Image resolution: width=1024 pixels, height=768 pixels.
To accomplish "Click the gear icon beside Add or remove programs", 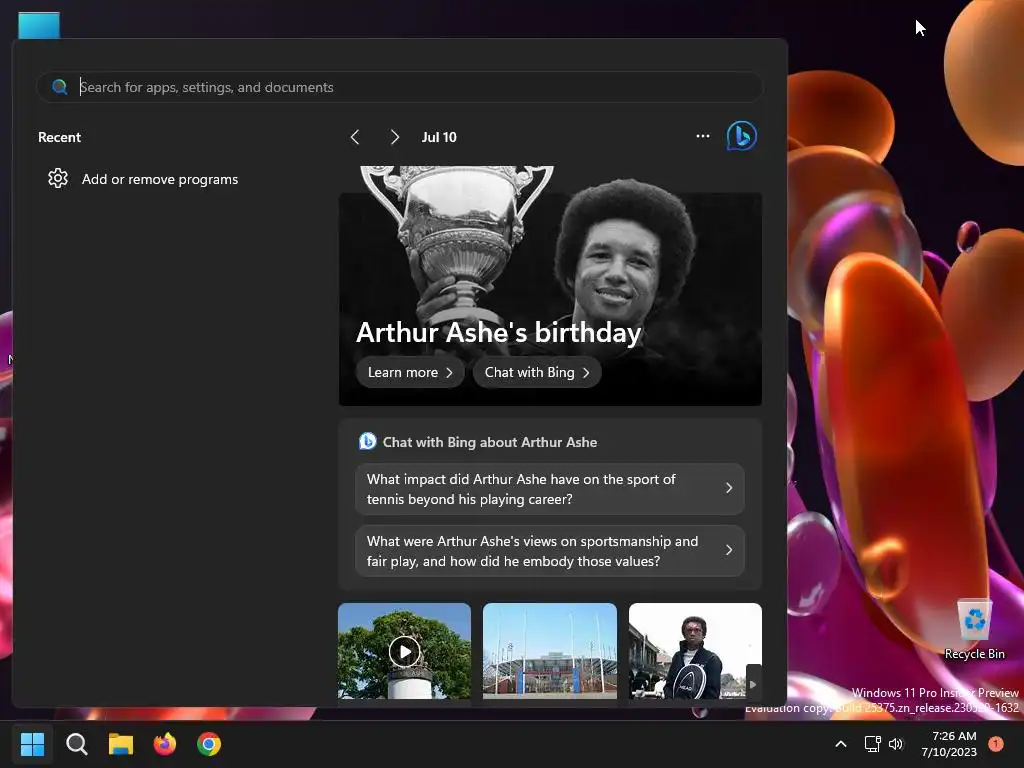I will 58,178.
